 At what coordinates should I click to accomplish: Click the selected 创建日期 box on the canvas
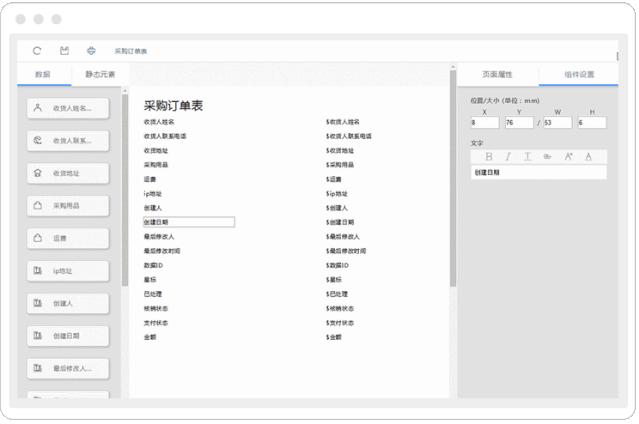coord(189,222)
